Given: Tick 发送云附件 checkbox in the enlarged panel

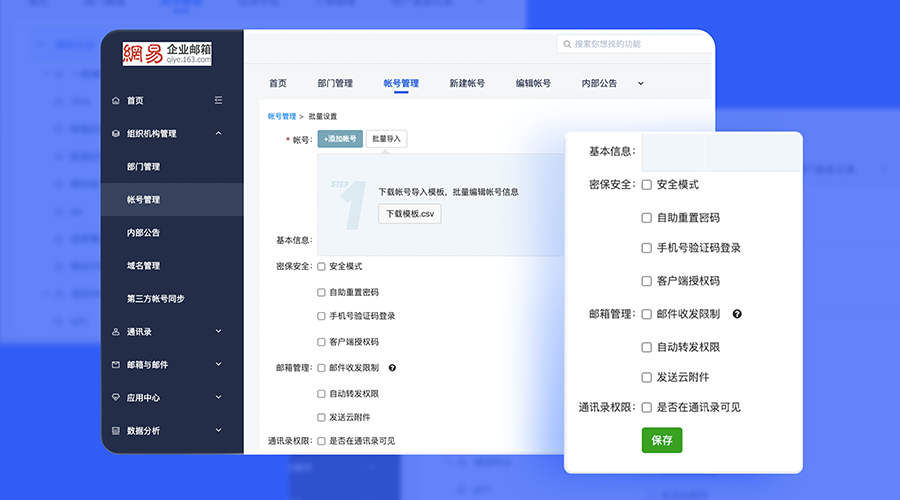Looking at the screenshot, I should click(647, 378).
